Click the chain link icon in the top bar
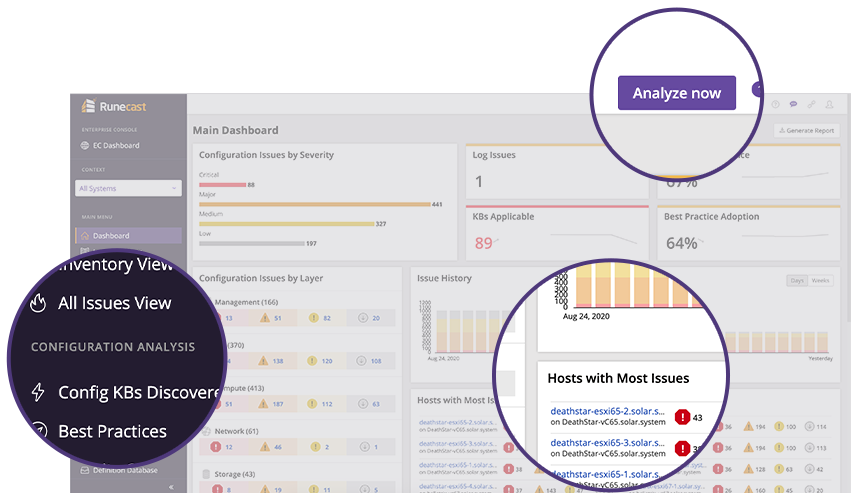The image size is (853, 493). [811, 104]
